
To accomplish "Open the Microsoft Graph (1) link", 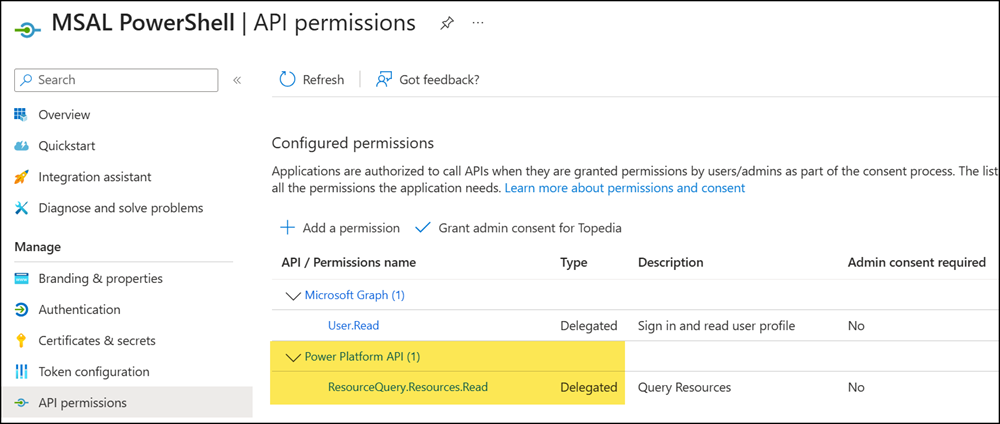I will [355, 295].
